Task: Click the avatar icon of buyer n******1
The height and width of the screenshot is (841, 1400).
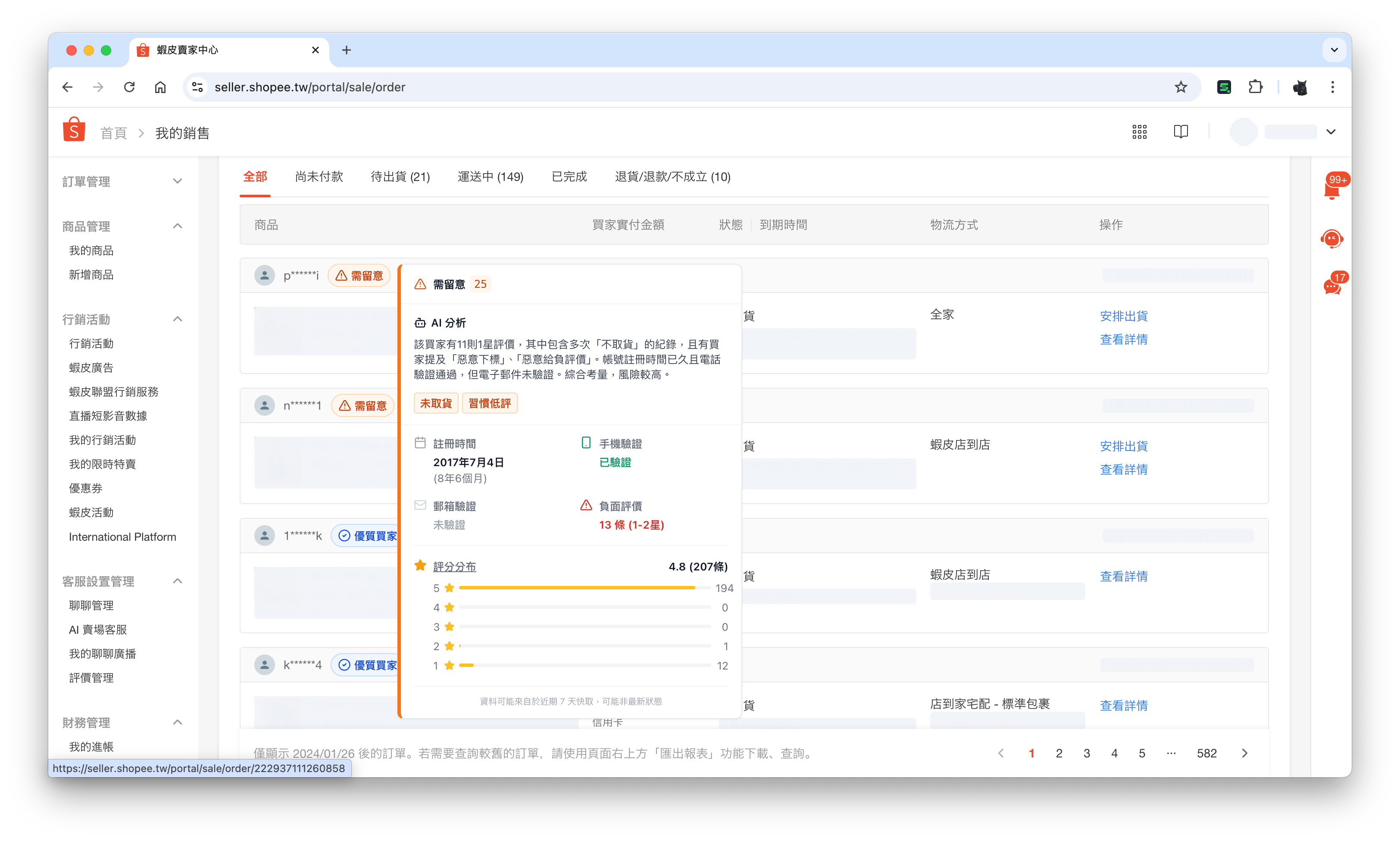Action: point(264,406)
